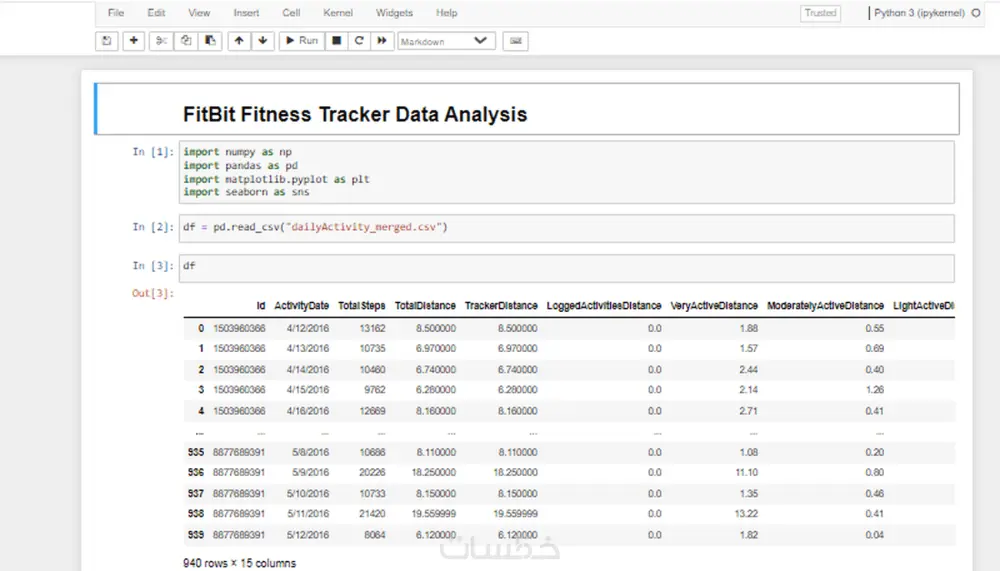Click the 5/10/2016 date cell

(308, 494)
